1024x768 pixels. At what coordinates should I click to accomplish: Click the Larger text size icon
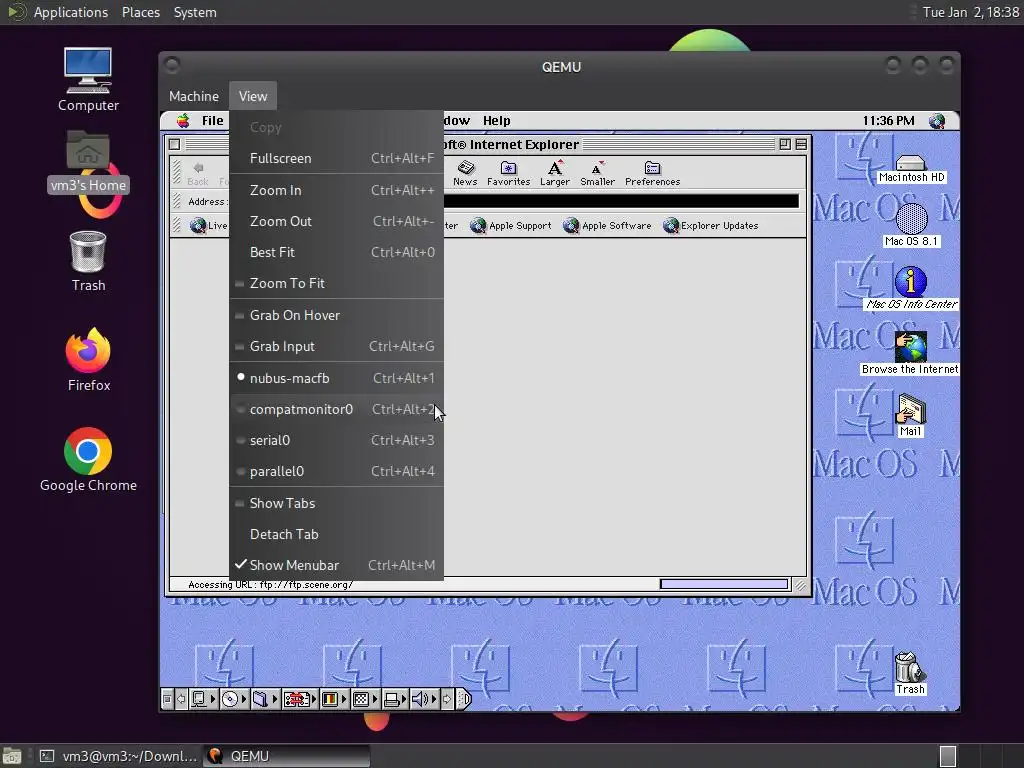(x=554, y=173)
